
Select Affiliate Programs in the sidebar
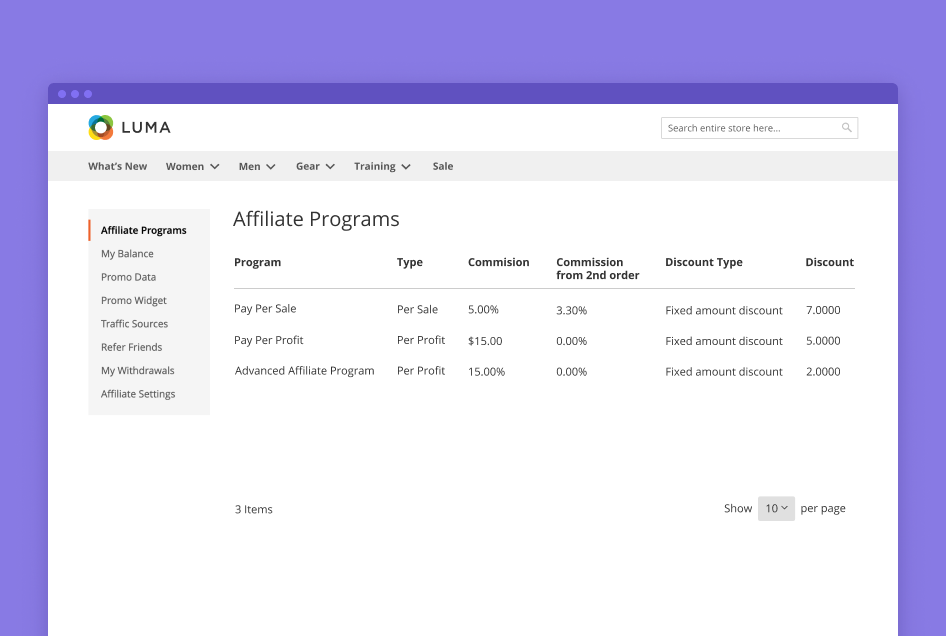pyautogui.click(x=143, y=230)
